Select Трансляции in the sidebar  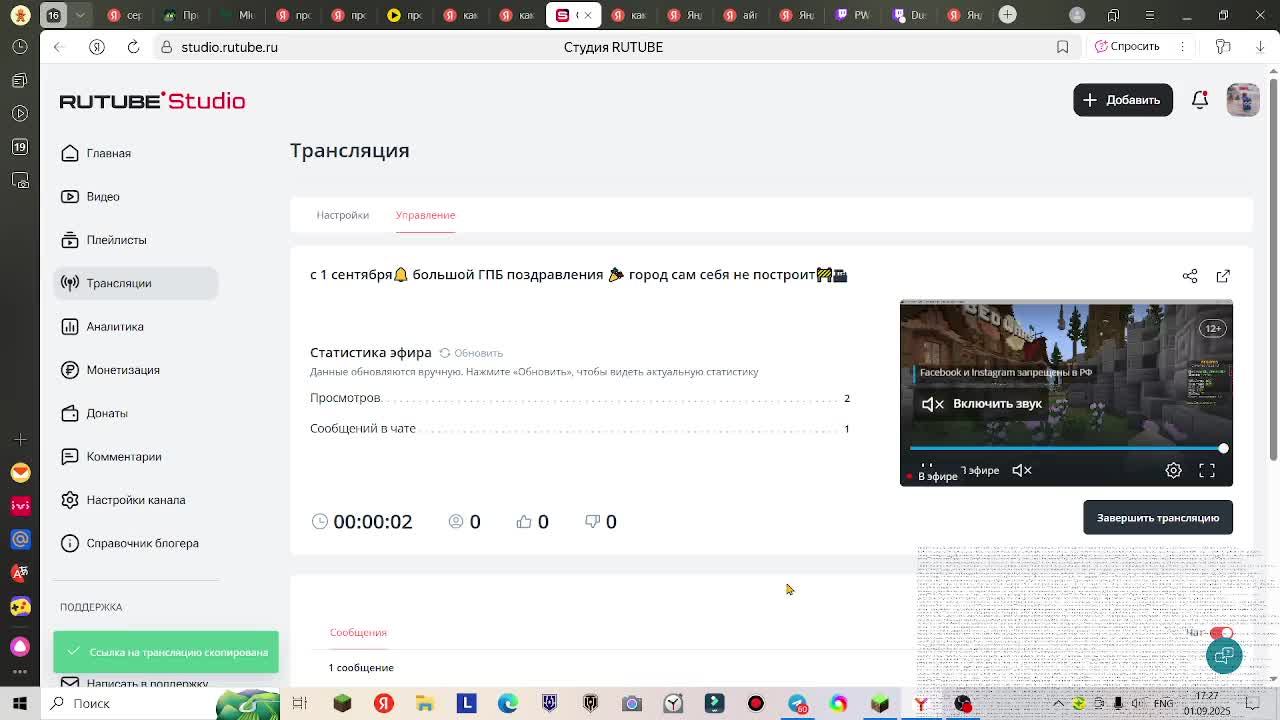(135, 283)
